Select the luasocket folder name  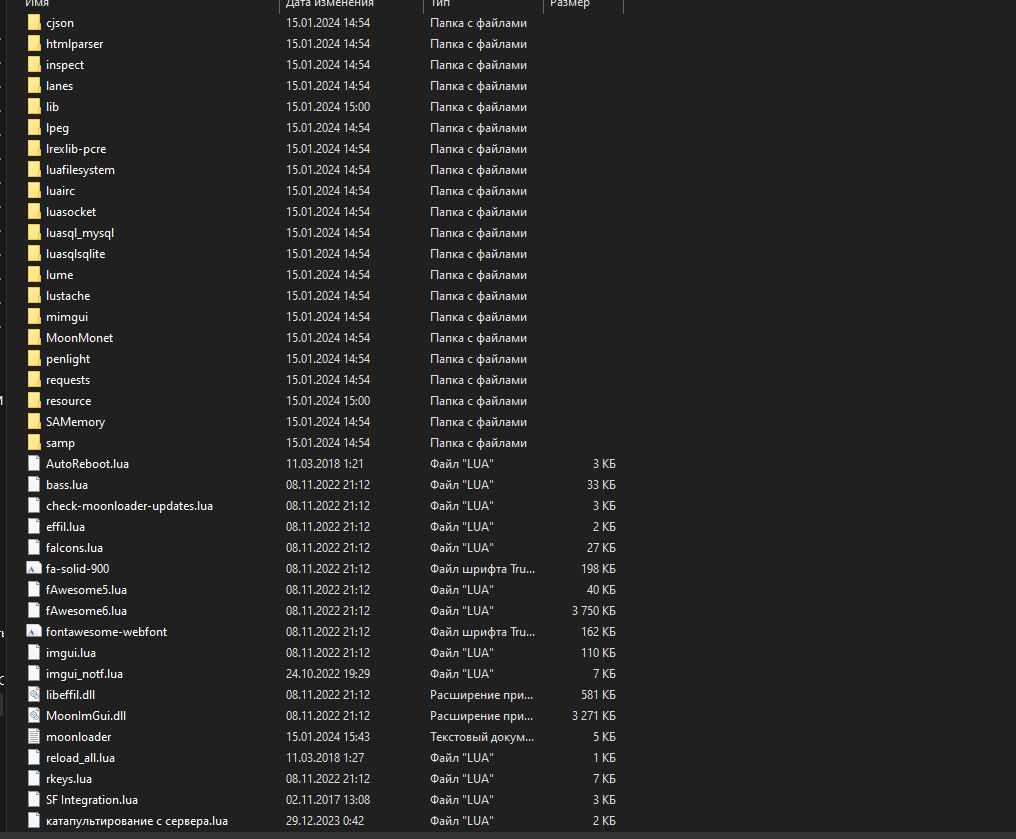coord(71,212)
